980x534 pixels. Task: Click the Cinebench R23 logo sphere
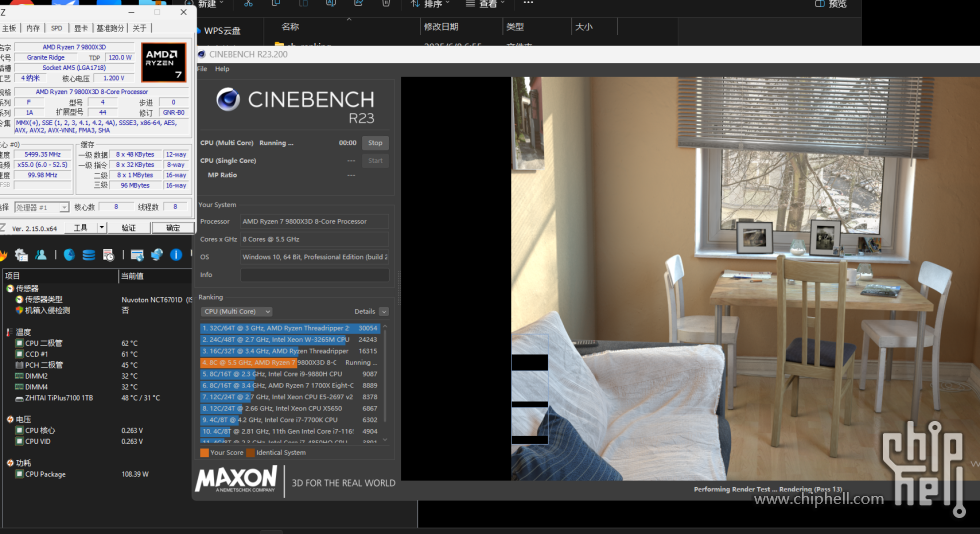click(x=228, y=99)
